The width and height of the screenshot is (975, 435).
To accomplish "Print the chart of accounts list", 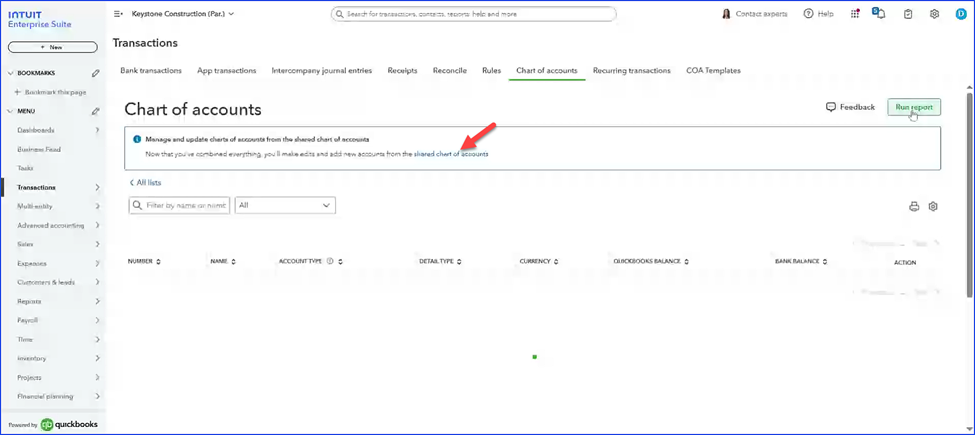I will click(x=914, y=207).
